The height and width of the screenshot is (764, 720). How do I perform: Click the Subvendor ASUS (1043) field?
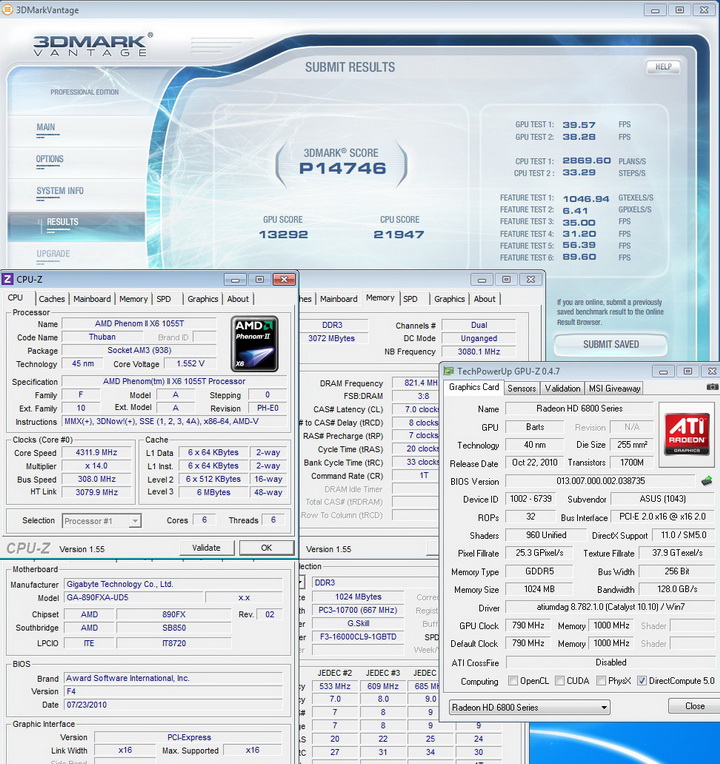pyautogui.click(x=663, y=499)
